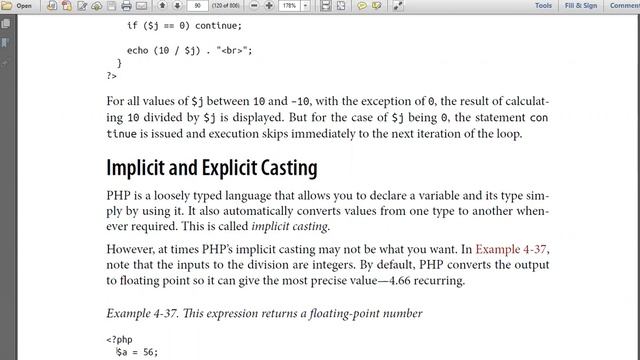This screenshot has width=640, height=360.
Task: Click the Implicit and Explicit Casting heading
Action: [212, 168]
